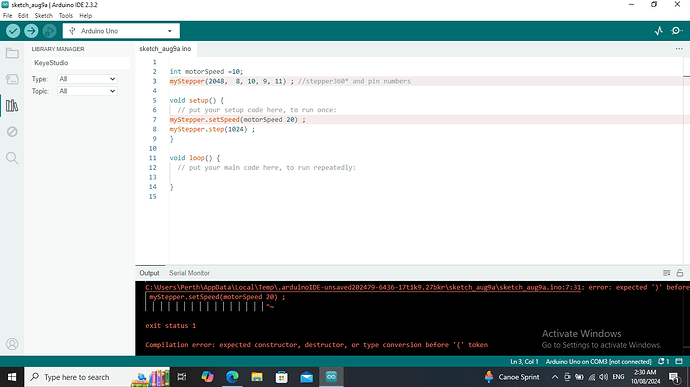Click the editor vertical scrollbar

[686, 161]
